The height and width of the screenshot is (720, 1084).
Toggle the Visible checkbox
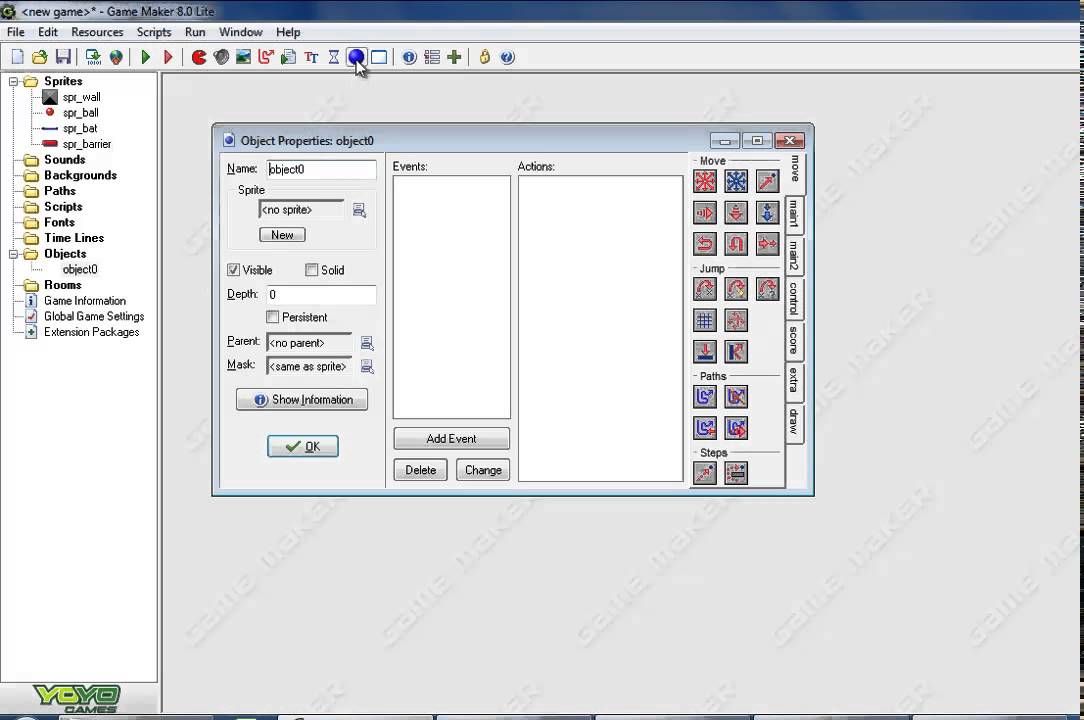click(x=234, y=270)
